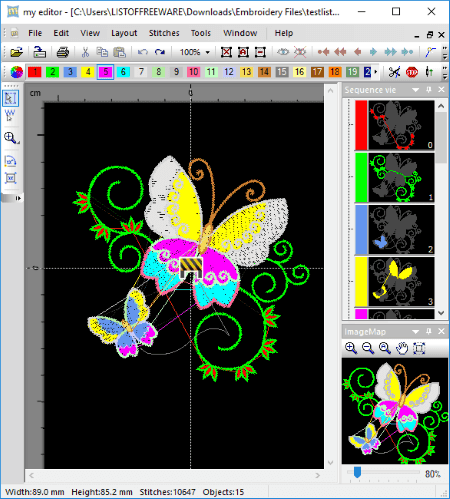The width and height of the screenshot is (450, 499).
Task: Pin the Sequence view panel
Action: (429, 90)
